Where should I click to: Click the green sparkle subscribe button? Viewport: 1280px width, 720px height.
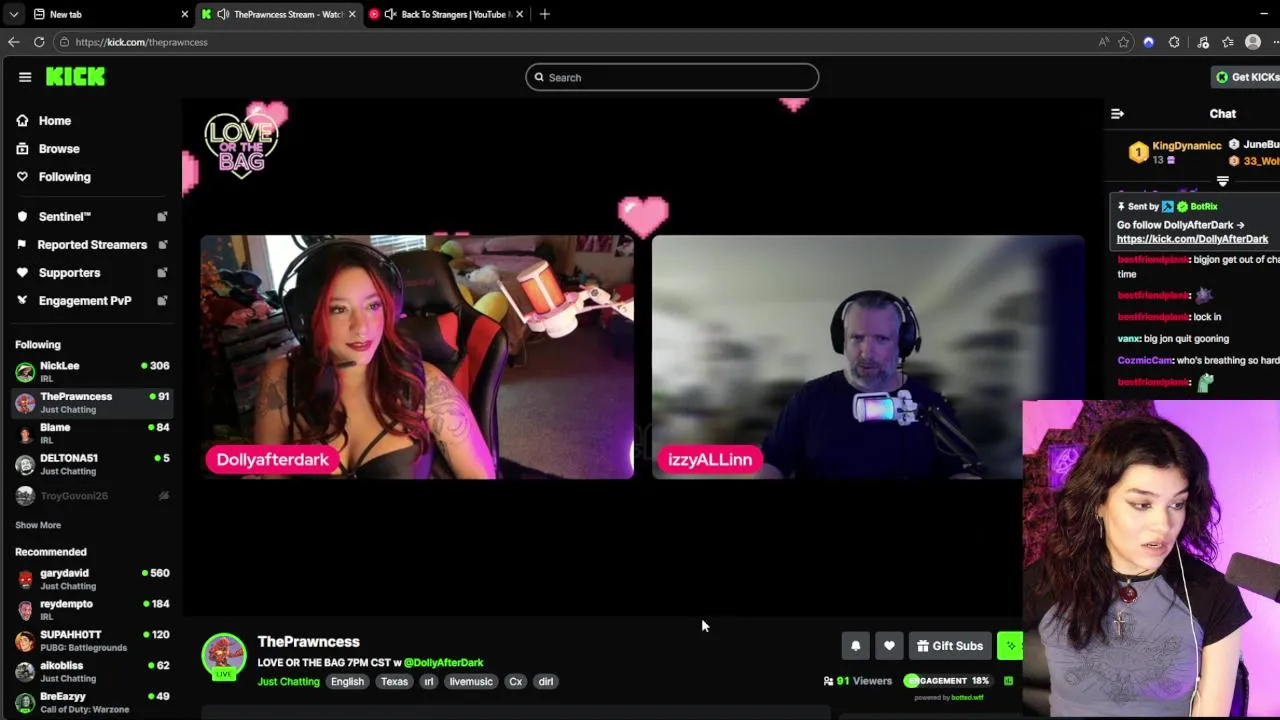point(1010,646)
